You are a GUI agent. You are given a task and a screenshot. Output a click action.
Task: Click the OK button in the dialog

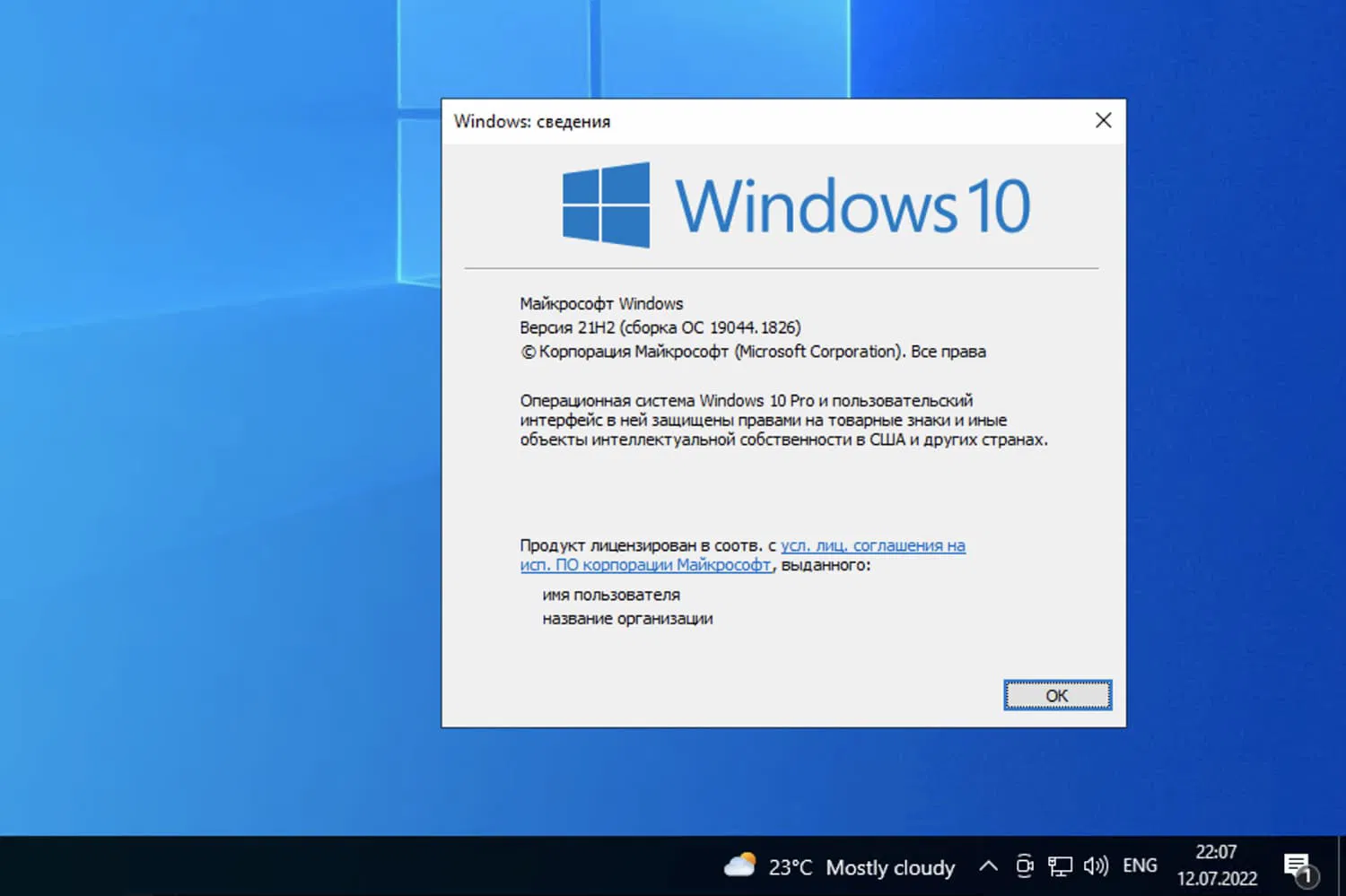[x=1057, y=695]
